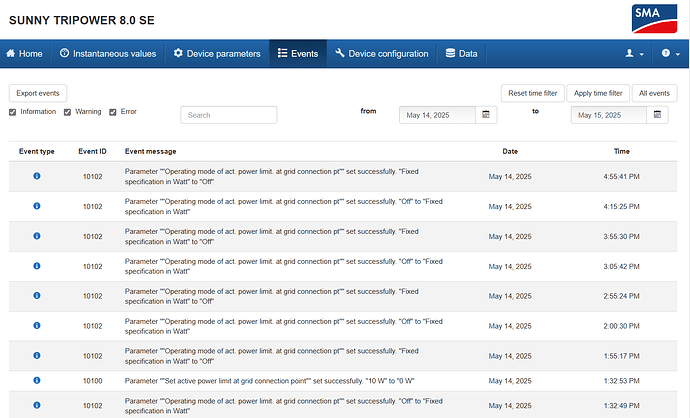The width and height of the screenshot is (690, 418).
Task: Click time value 4:55:41 PM
Action: (x=621, y=176)
